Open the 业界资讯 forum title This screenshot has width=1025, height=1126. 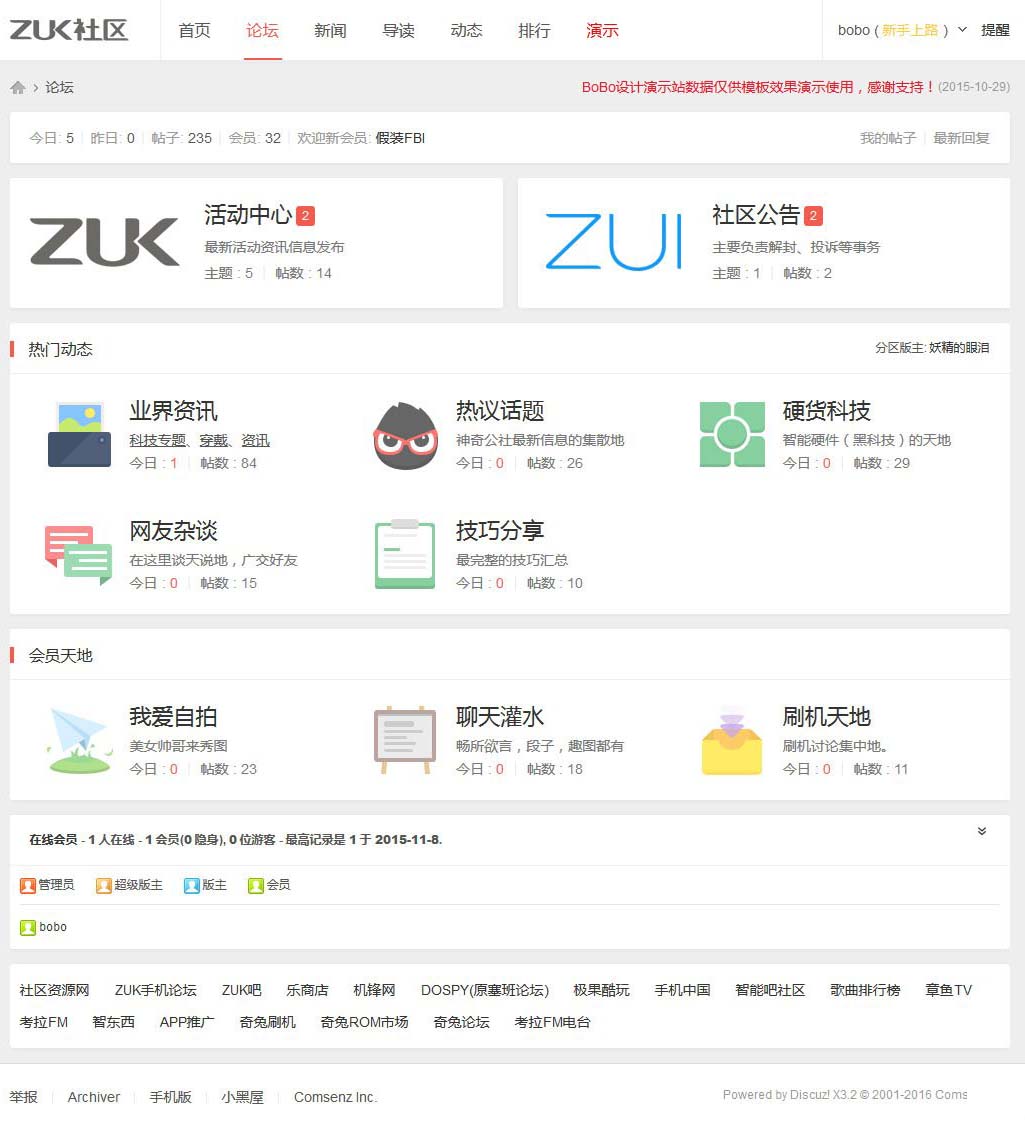[x=173, y=411]
